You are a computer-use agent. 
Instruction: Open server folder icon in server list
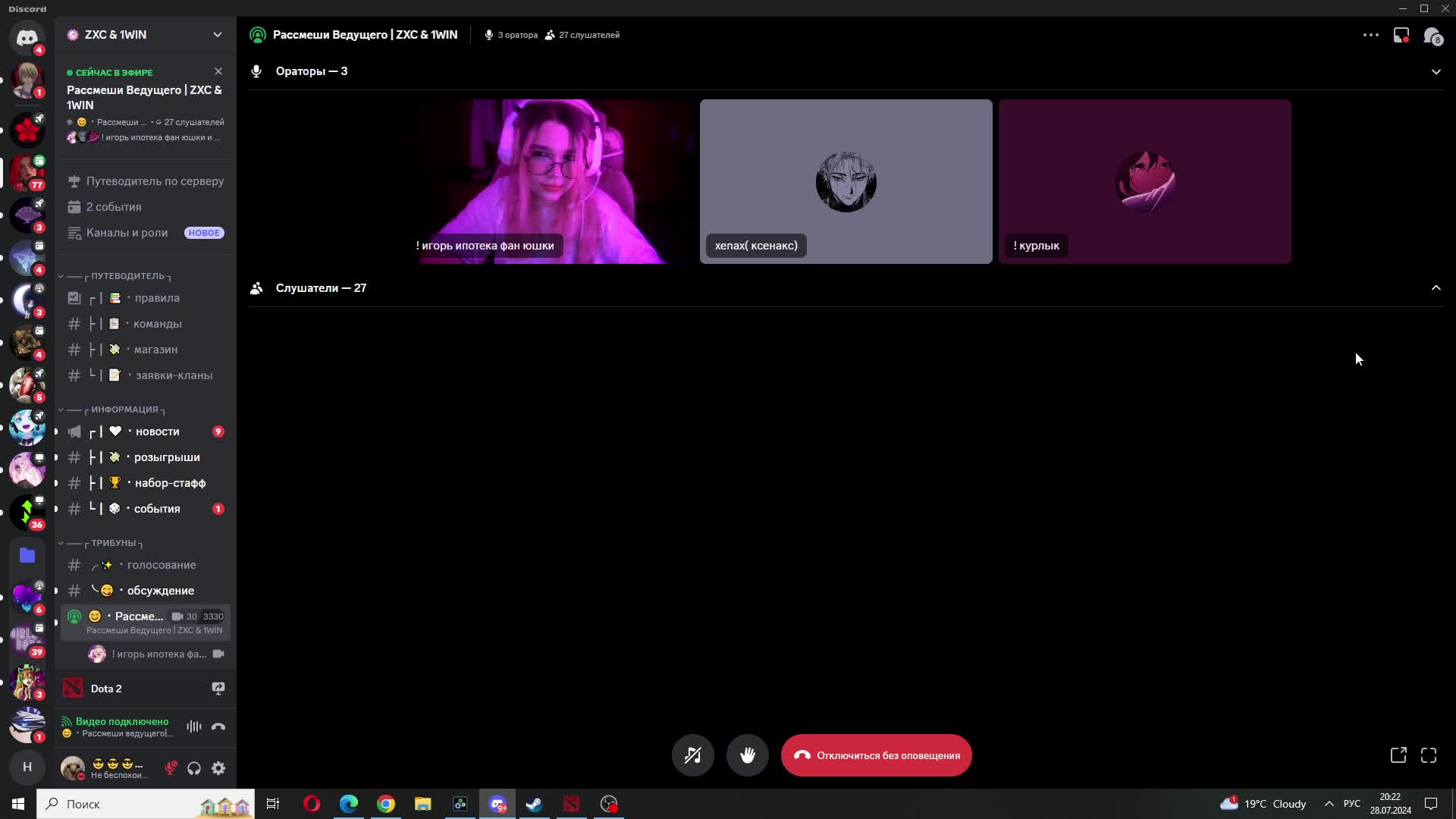(27, 555)
